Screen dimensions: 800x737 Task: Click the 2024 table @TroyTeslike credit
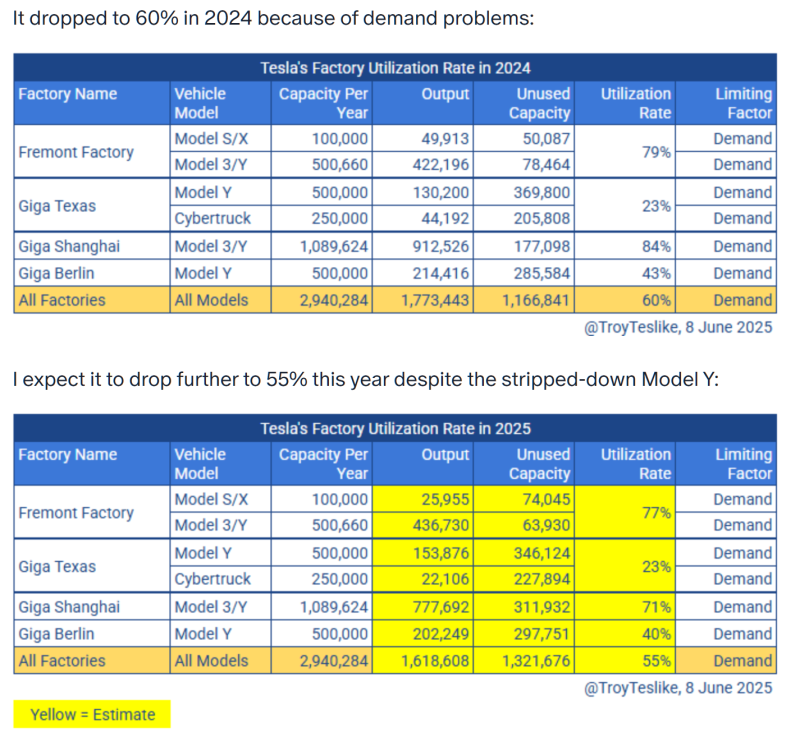678,327
